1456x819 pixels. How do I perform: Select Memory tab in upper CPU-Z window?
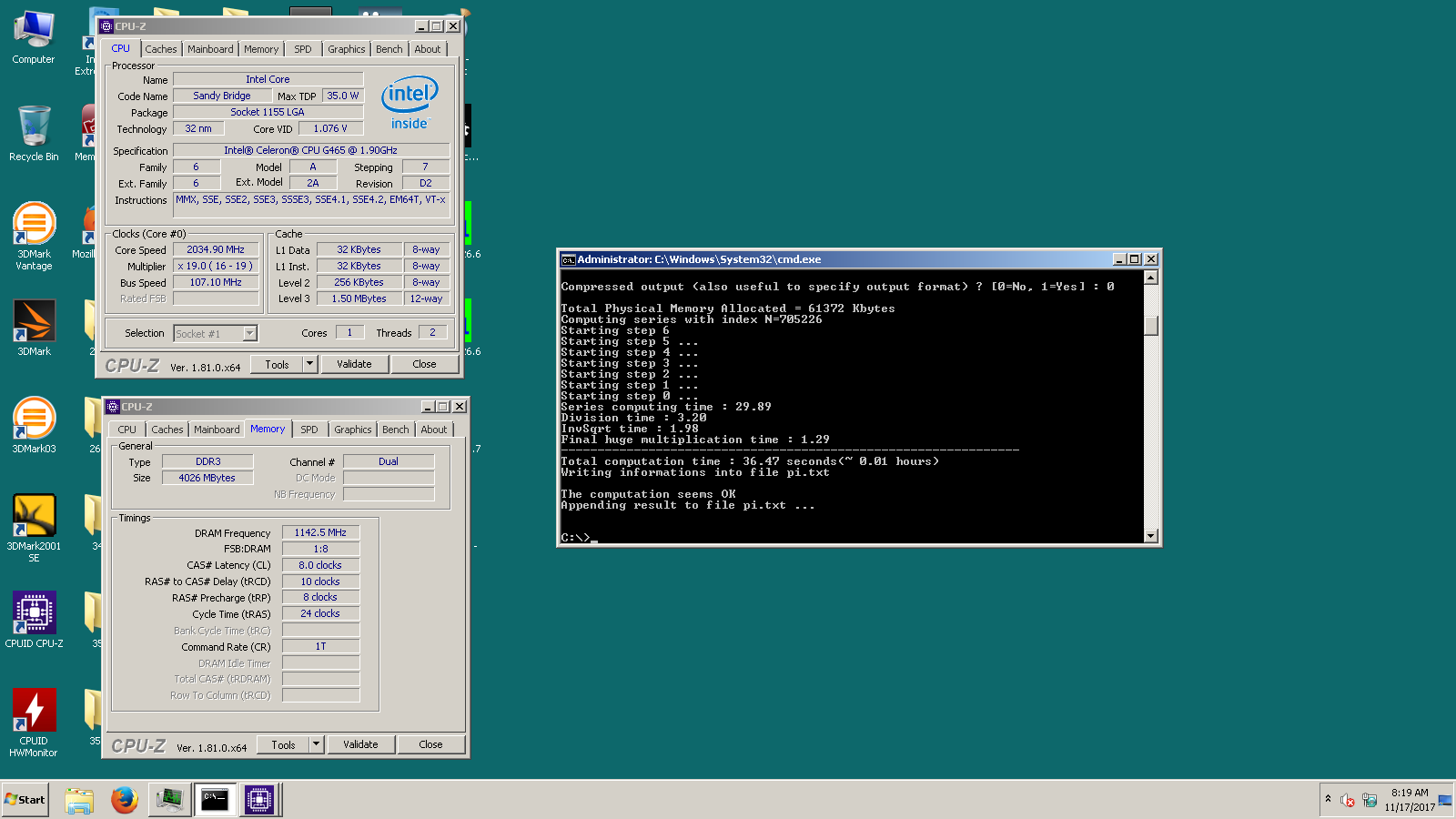point(261,49)
